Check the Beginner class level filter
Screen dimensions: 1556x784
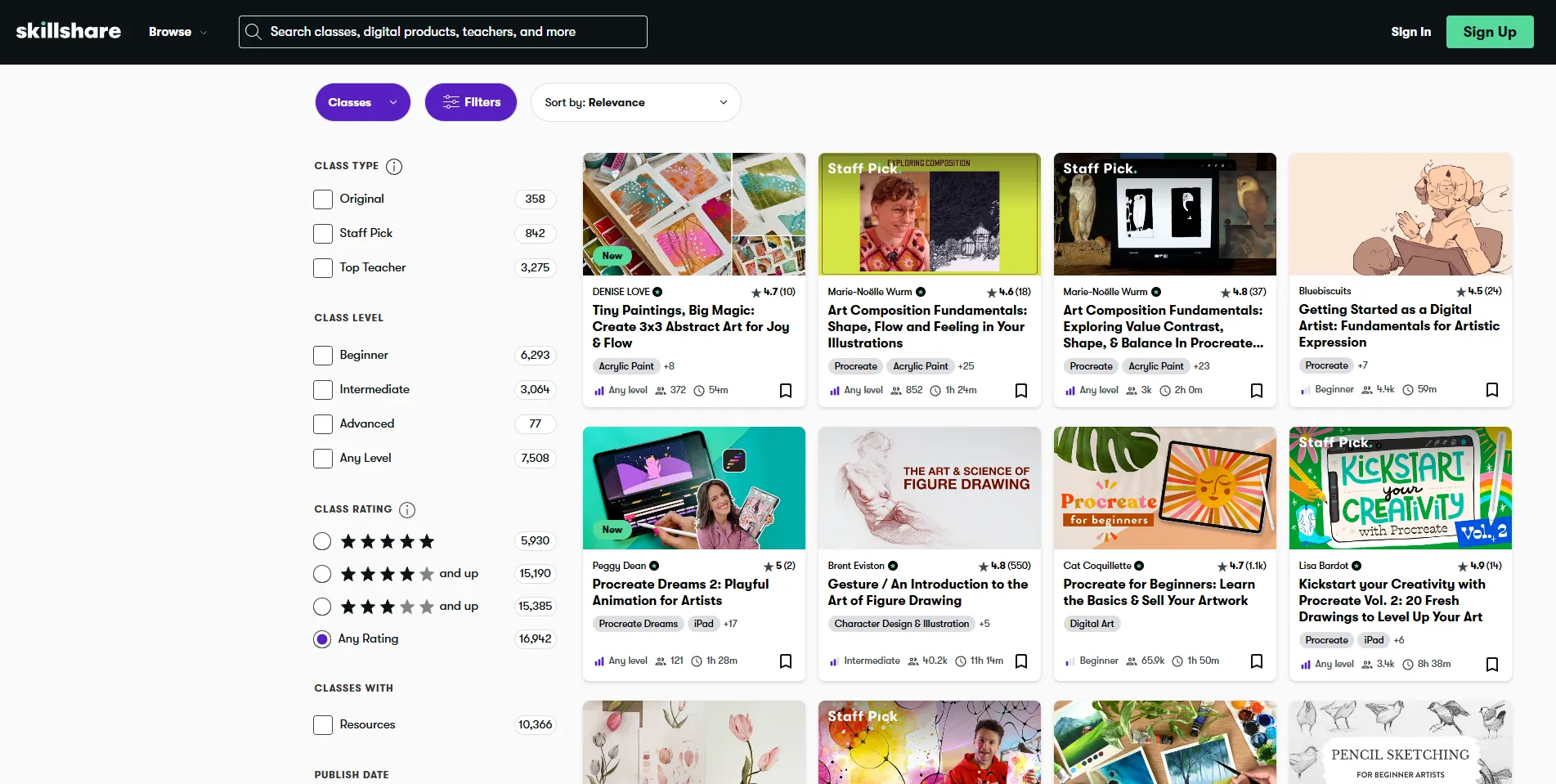click(322, 355)
